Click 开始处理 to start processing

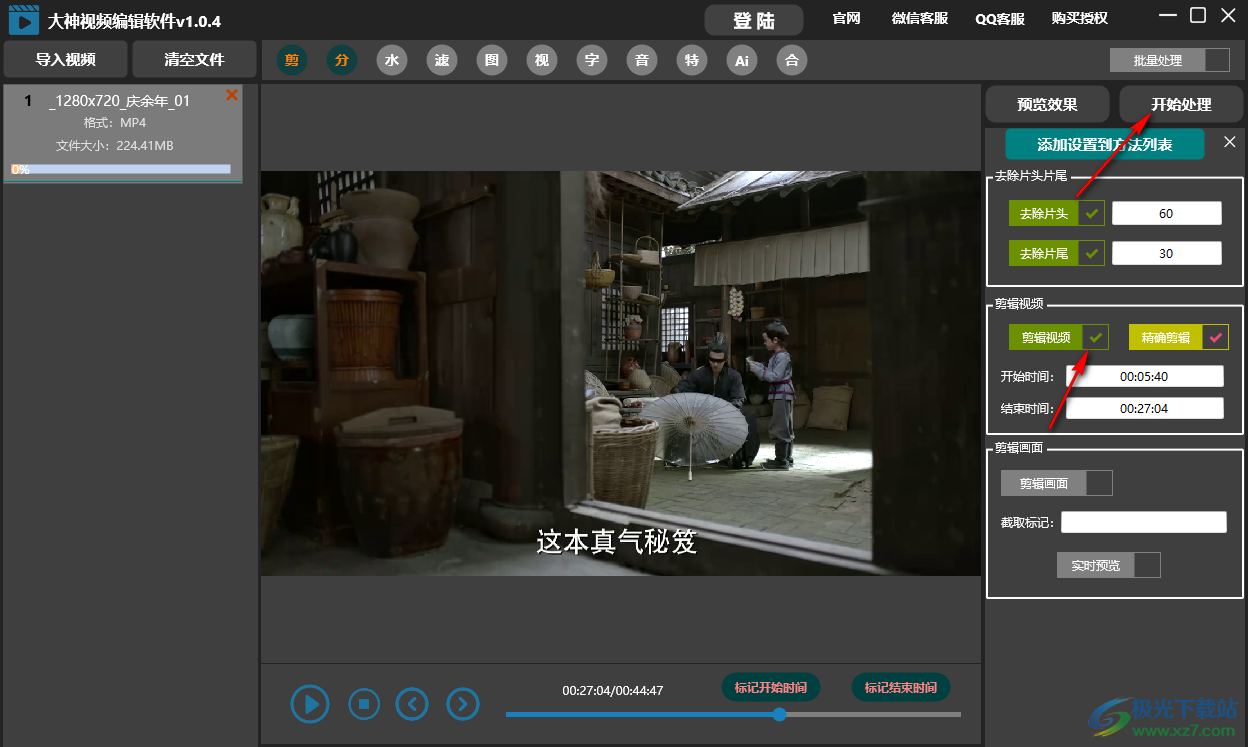click(x=1181, y=104)
